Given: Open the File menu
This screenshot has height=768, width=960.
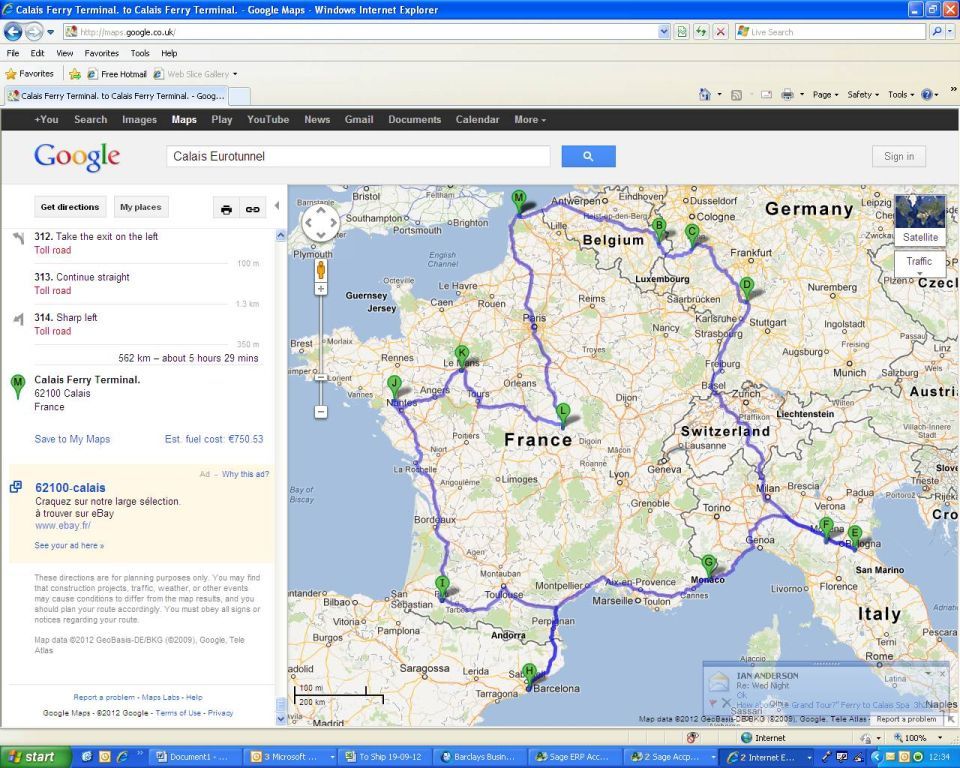Looking at the screenshot, I should (x=13, y=53).
